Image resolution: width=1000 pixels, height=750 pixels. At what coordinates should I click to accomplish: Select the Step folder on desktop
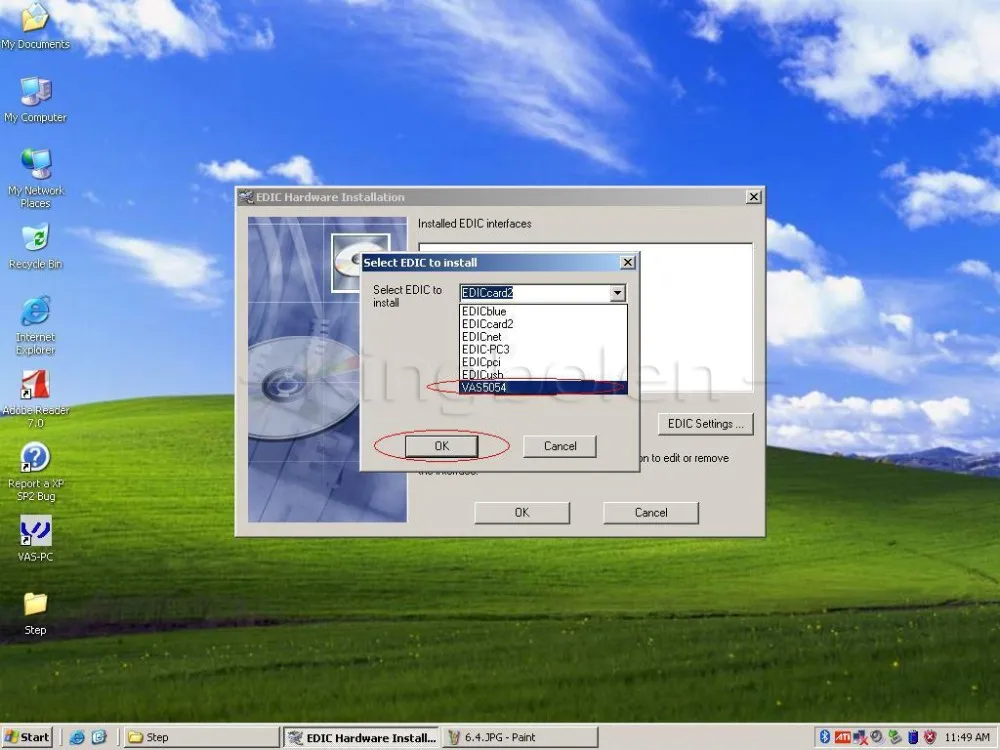[35, 612]
